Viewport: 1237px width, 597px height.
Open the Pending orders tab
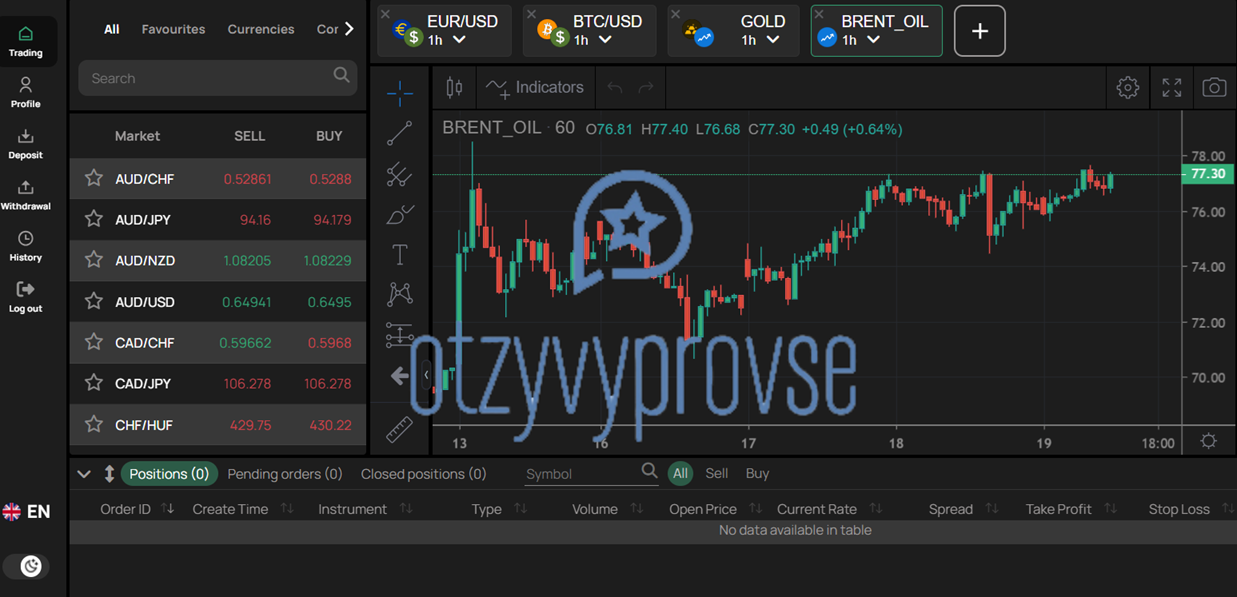click(285, 474)
